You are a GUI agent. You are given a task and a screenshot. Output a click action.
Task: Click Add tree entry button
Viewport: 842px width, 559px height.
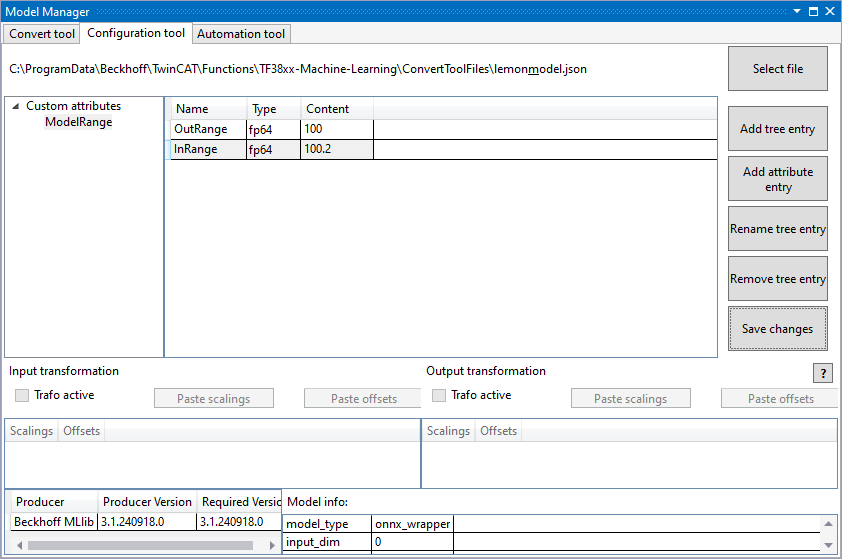pos(777,129)
